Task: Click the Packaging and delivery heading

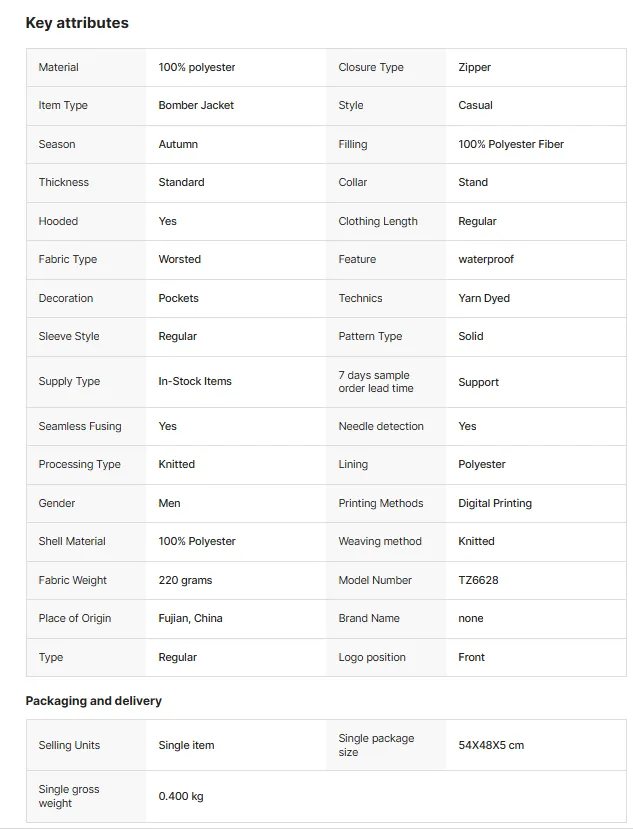Action: tap(94, 701)
